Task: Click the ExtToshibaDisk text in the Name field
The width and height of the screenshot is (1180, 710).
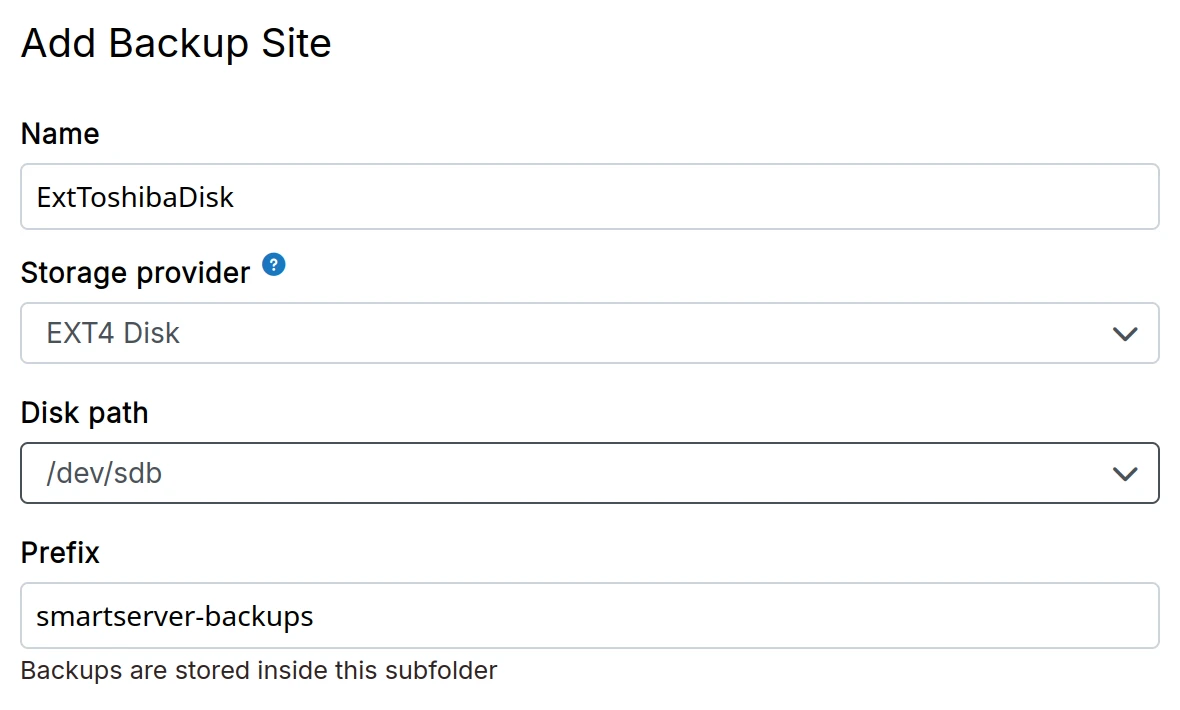Action: point(135,197)
